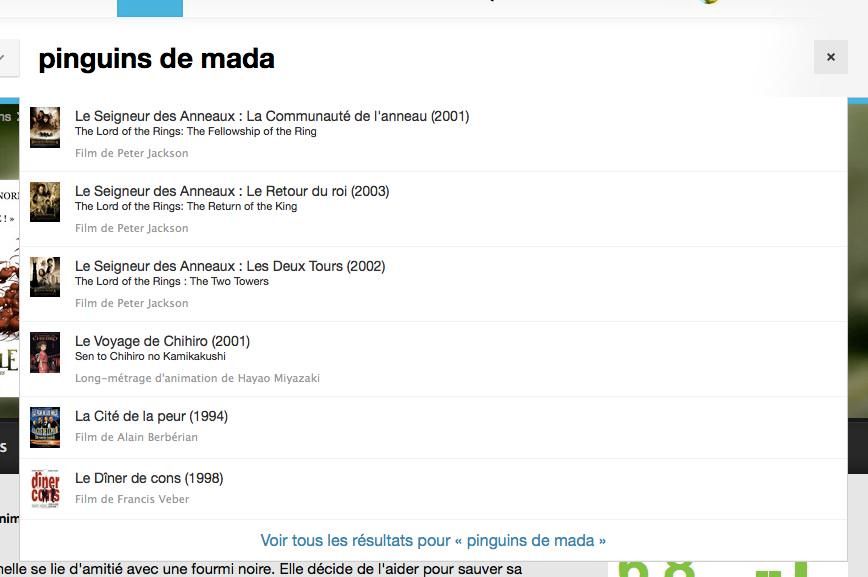Select the La Cité de la peur poster
The height and width of the screenshot is (577, 868).
click(x=45, y=427)
